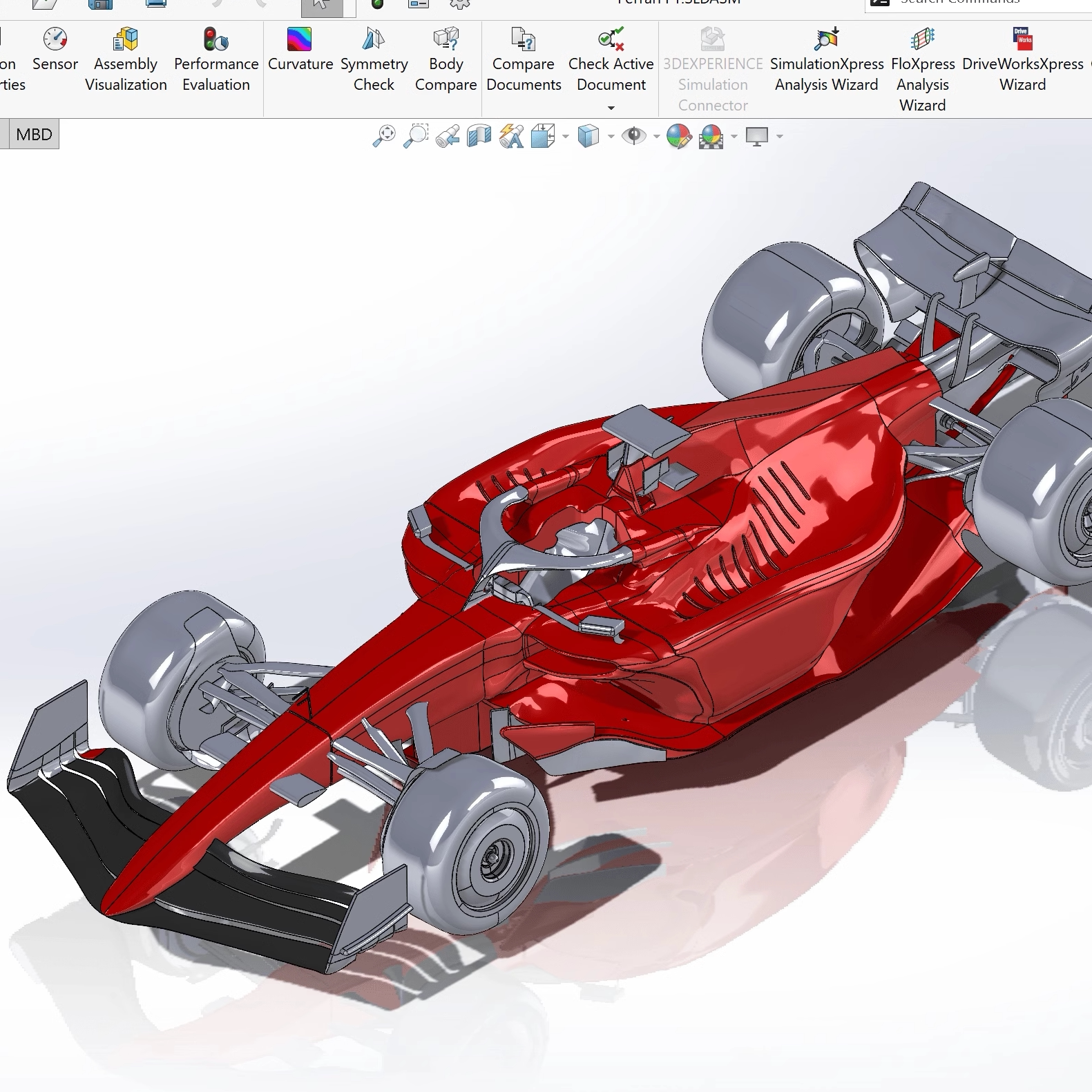Go to Previous View
The height and width of the screenshot is (1092, 1092).
448,136
